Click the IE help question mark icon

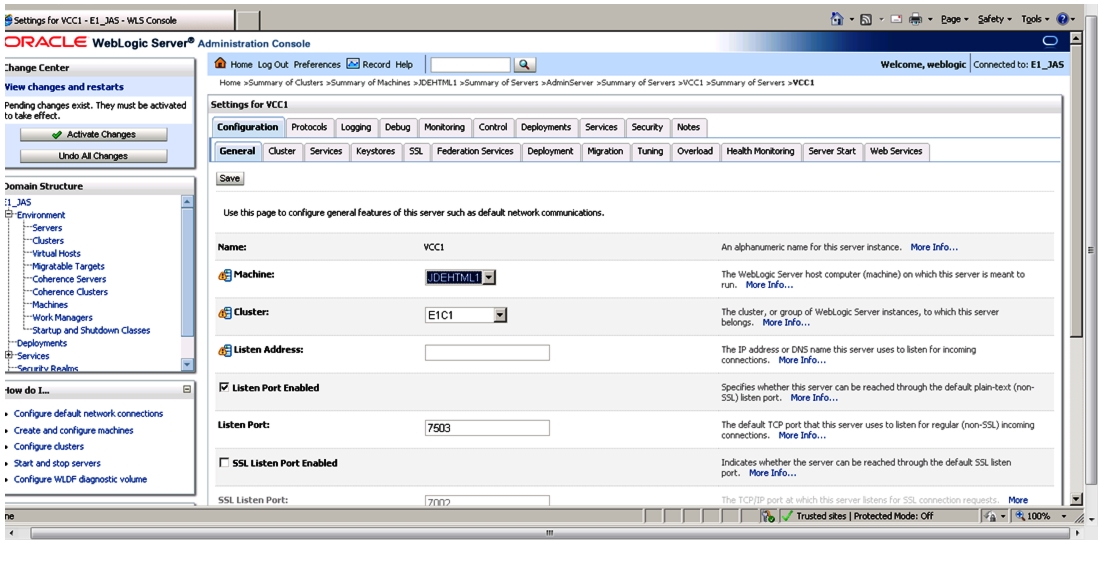click(1062, 20)
